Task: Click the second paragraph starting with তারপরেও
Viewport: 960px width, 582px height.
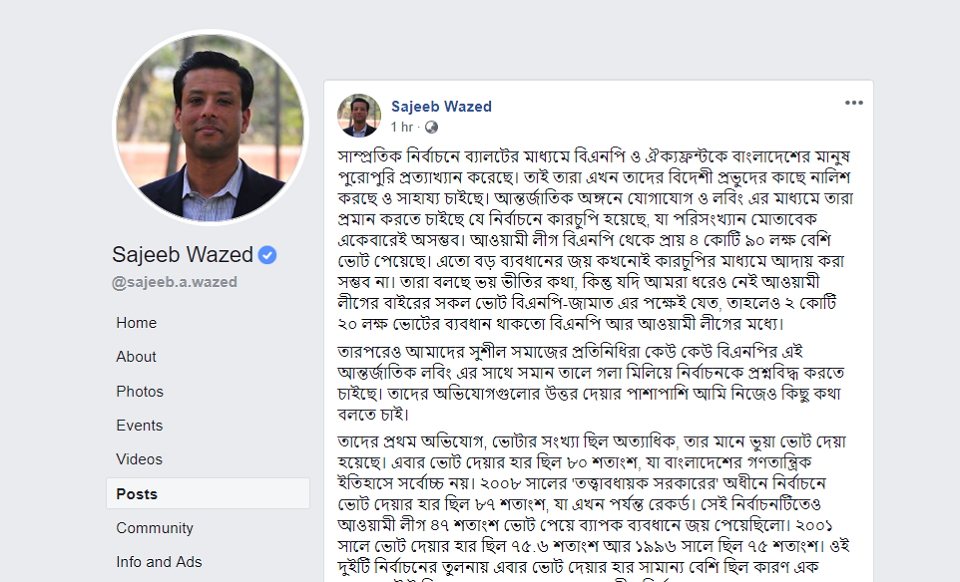Action: [591, 383]
